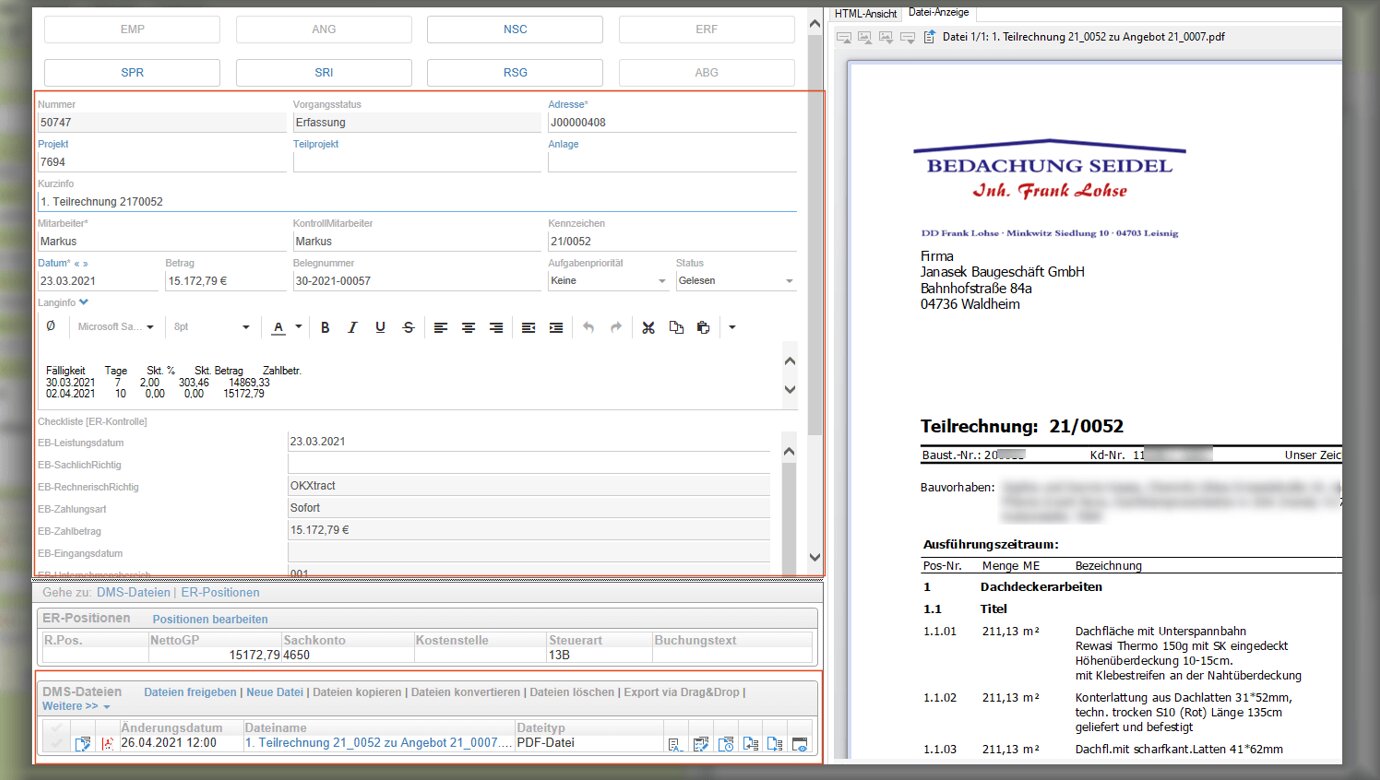
Task: Click into the Kurzinfo text field
Action: pos(416,201)
